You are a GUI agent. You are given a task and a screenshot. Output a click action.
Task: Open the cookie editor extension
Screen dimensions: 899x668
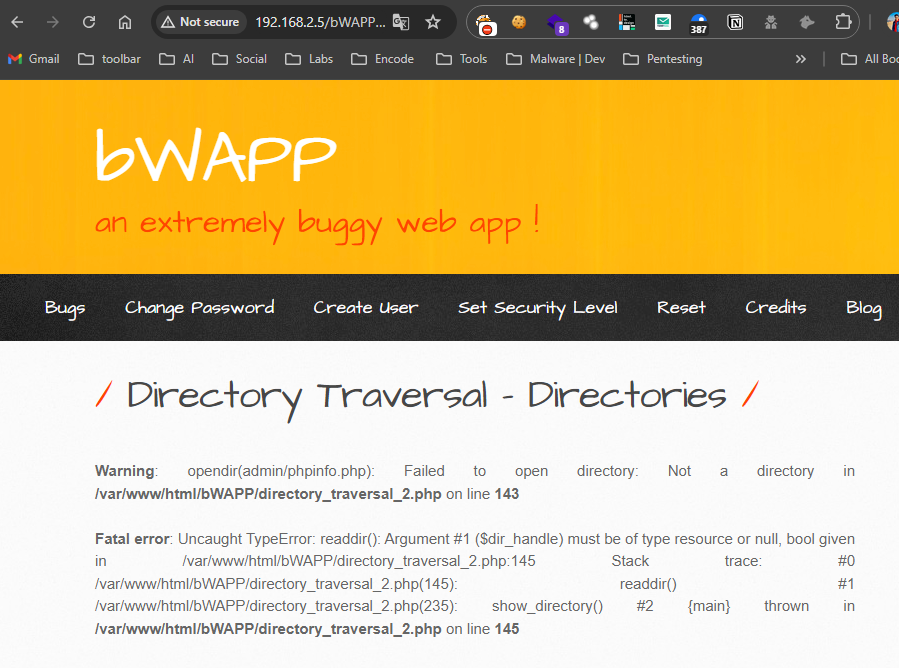(519, 22)
